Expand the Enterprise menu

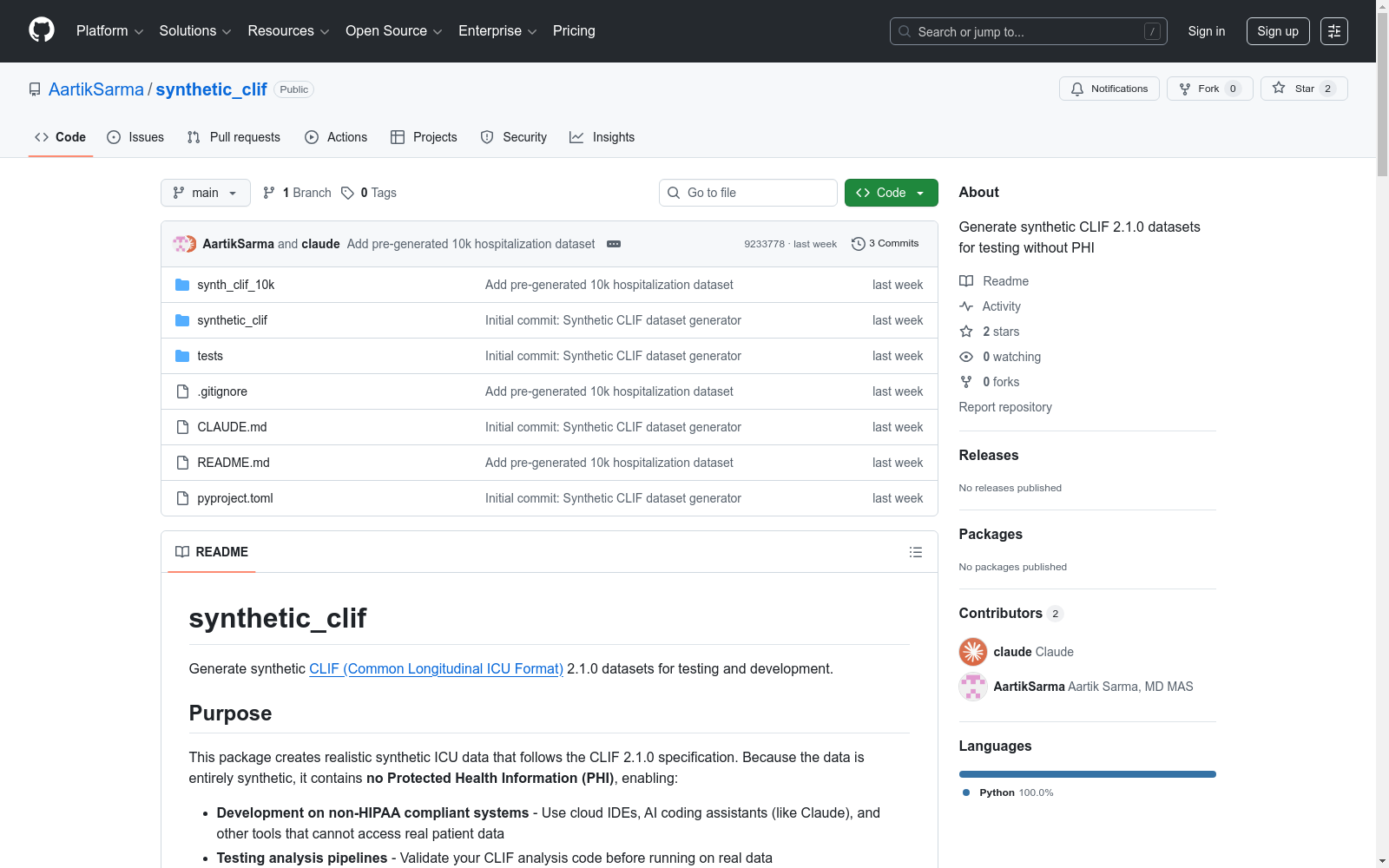tap(497, 31)
